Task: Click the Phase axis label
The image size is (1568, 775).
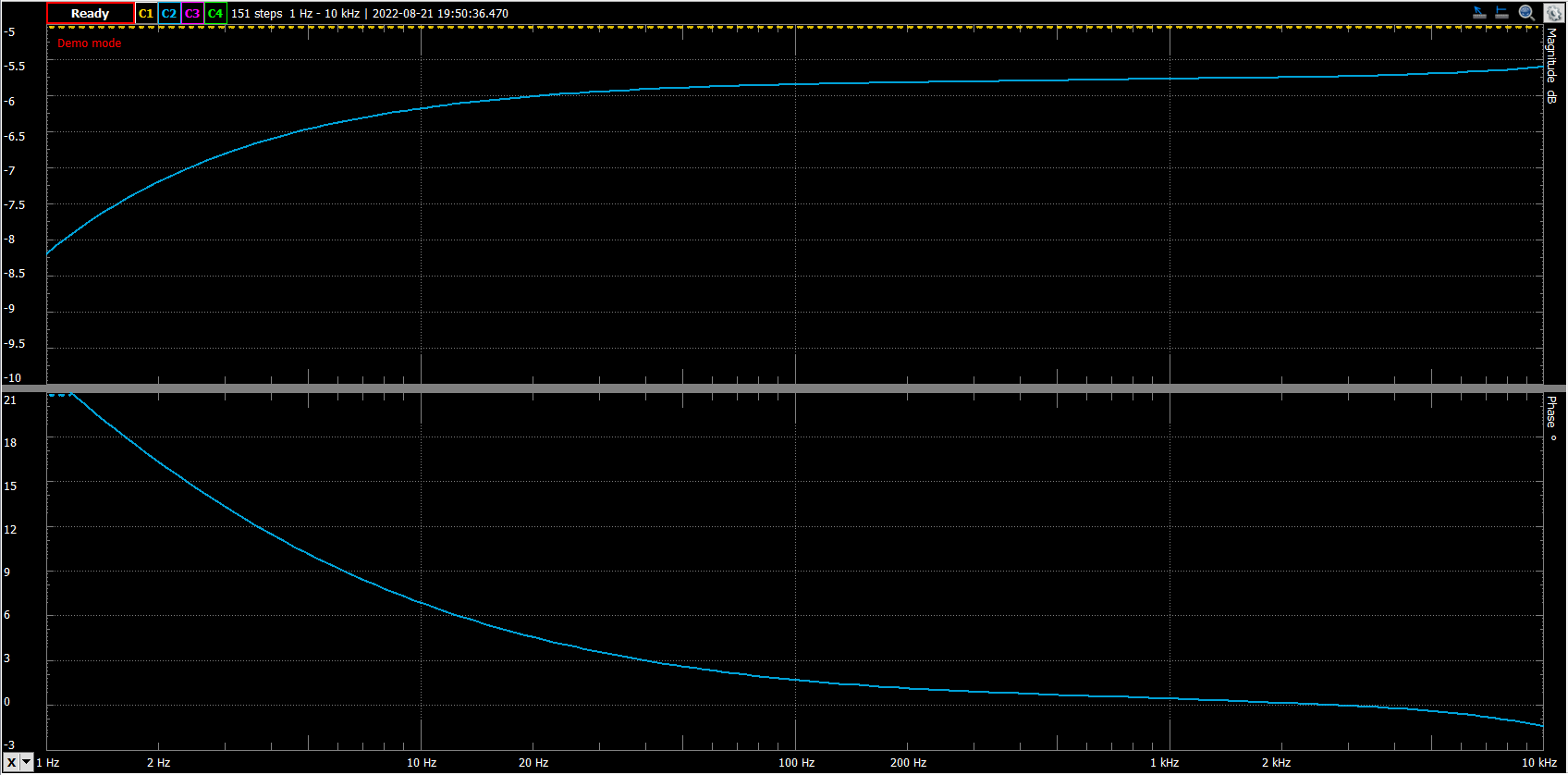Action: coord(1552,417)
